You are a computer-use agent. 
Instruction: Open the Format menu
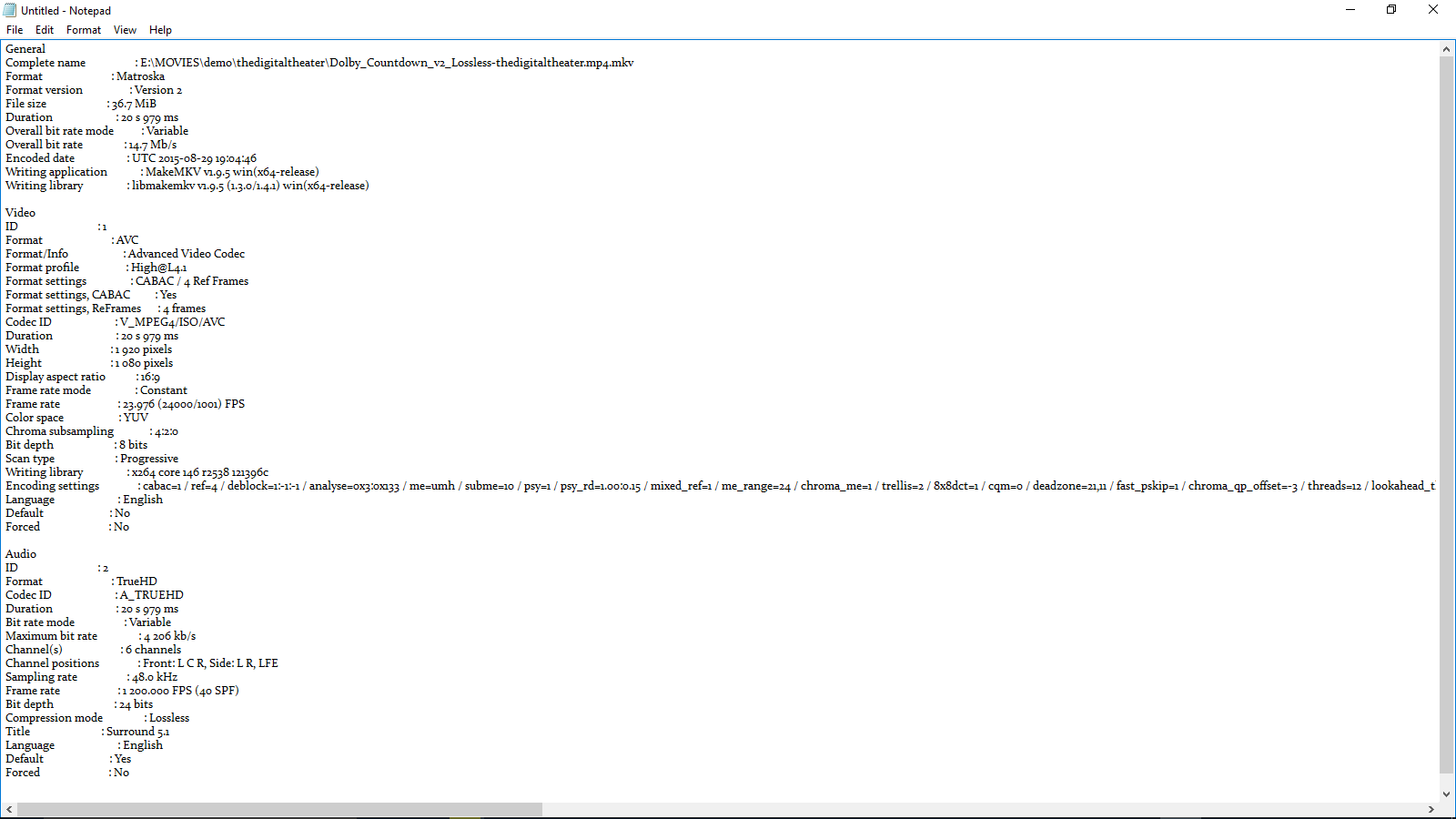84,30
